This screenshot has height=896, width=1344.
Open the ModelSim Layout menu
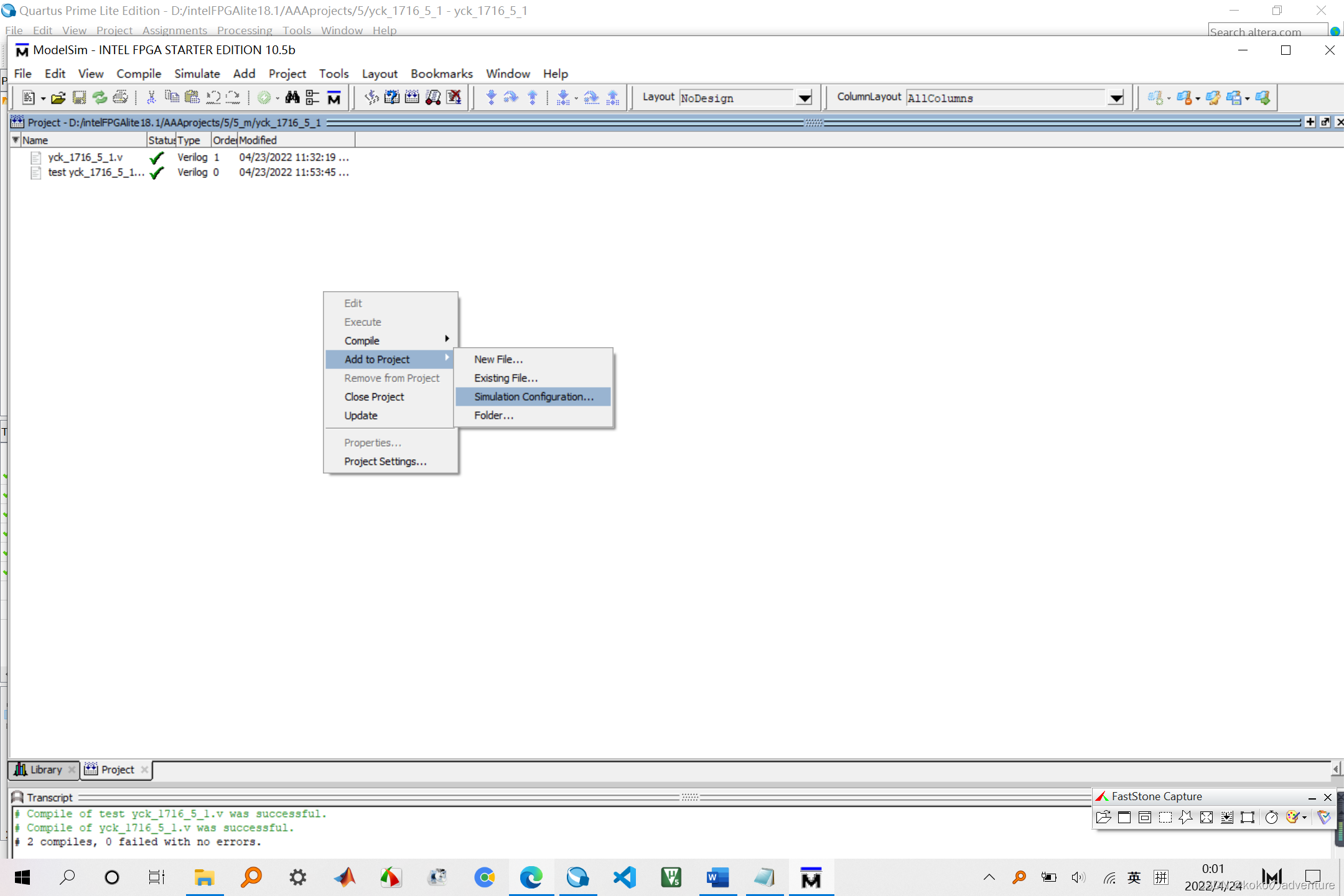[x=380, y=73]
